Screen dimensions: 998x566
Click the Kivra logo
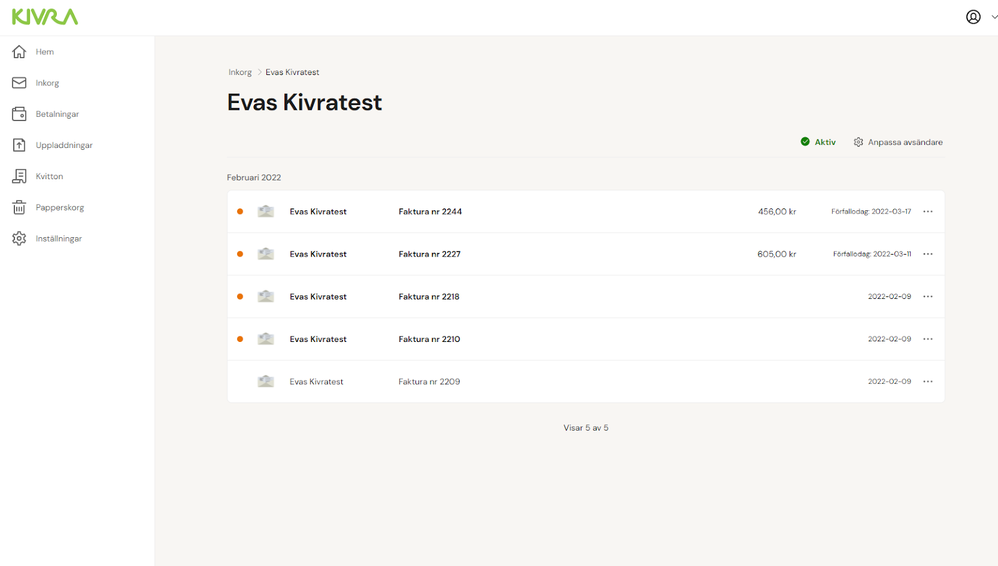click(x=45, y=17)
